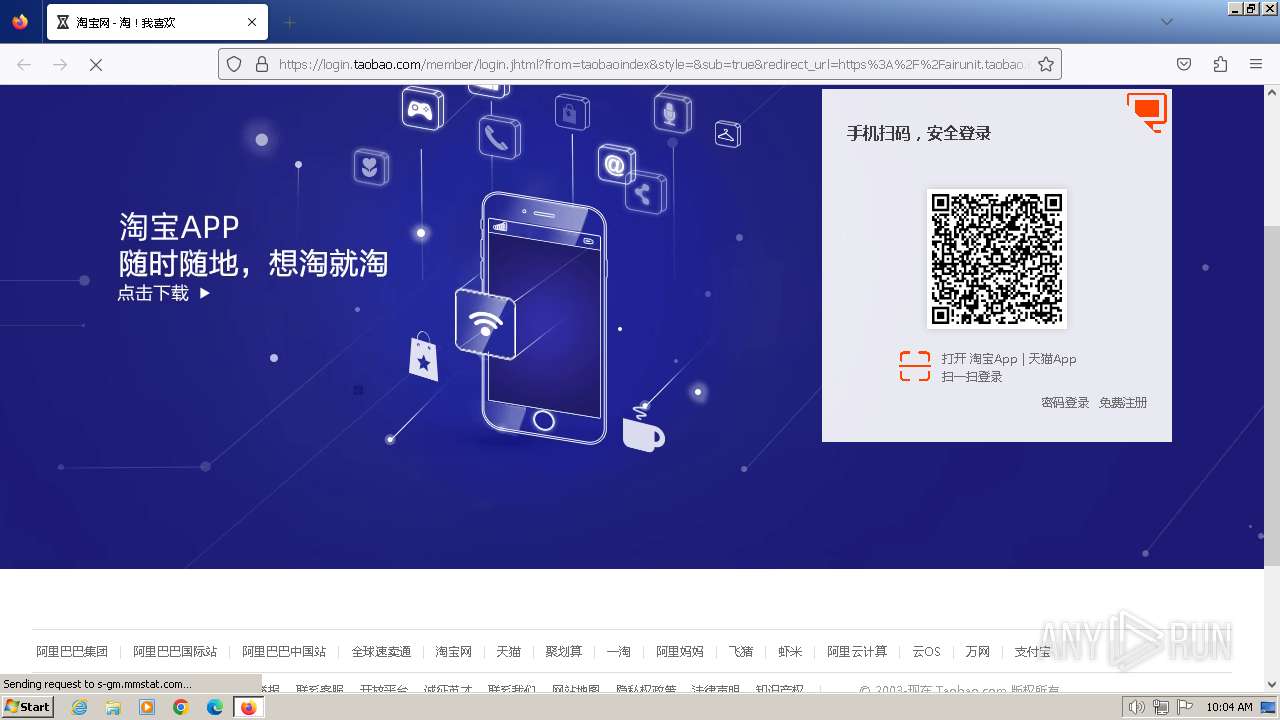This screenshot has width=1280, height=720.
Task: Close the 淘宝网 tab
Action: click(252, 22)
